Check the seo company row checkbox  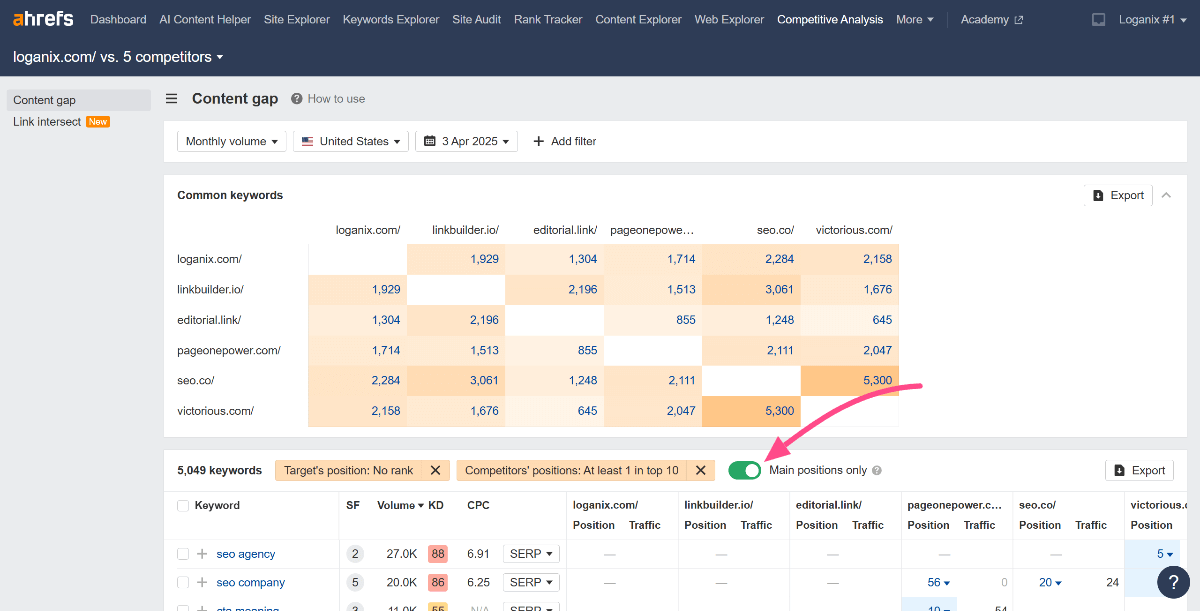(x=183, y=582)
